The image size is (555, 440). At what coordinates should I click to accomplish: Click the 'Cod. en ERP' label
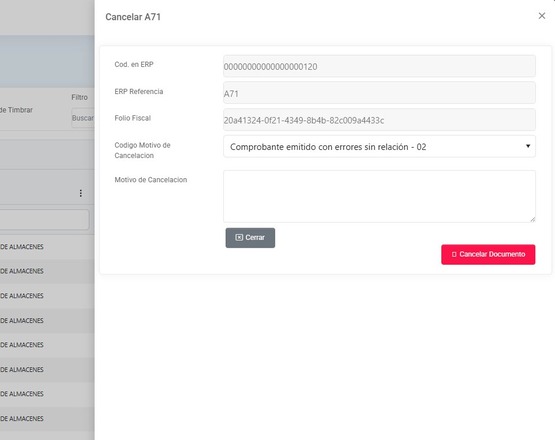[134, 64]
